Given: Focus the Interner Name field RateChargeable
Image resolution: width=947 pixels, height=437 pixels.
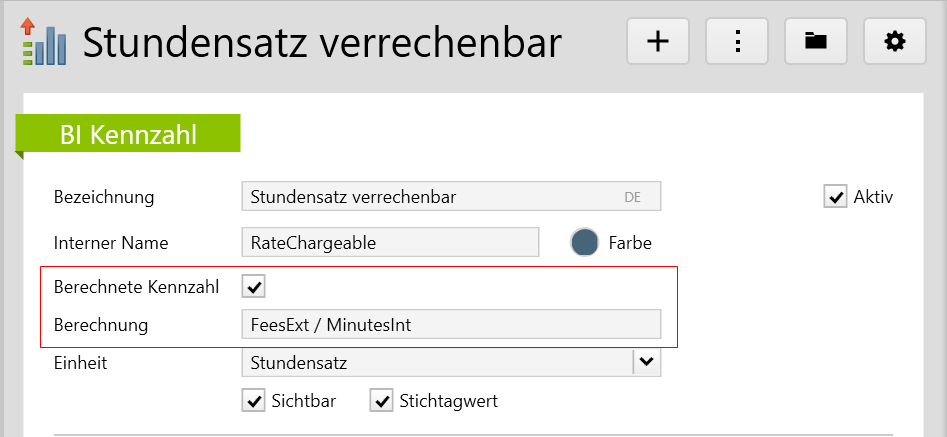Looking at the screenshot, I should (390, 242).
